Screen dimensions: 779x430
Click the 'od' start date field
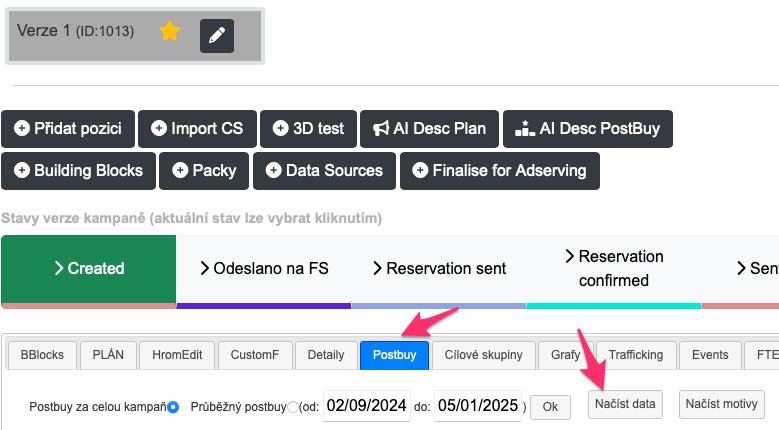pos(366,406)
